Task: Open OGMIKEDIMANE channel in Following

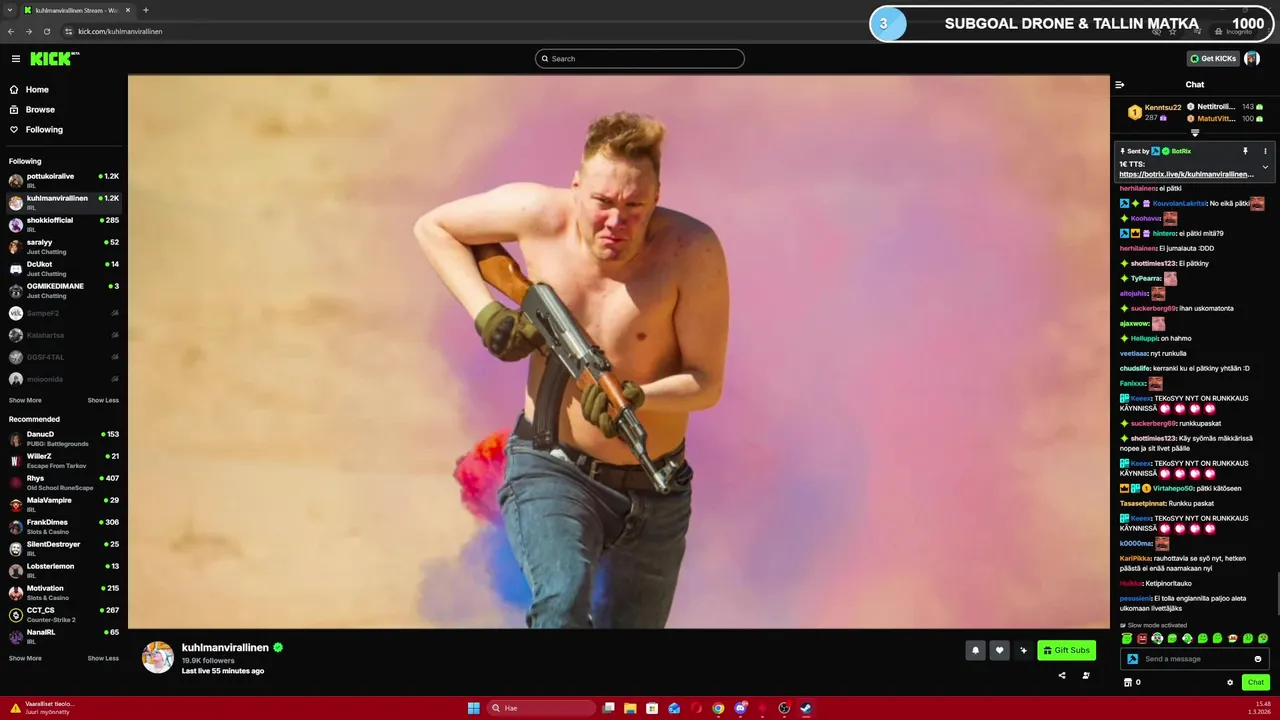Action: coord(64,290)
